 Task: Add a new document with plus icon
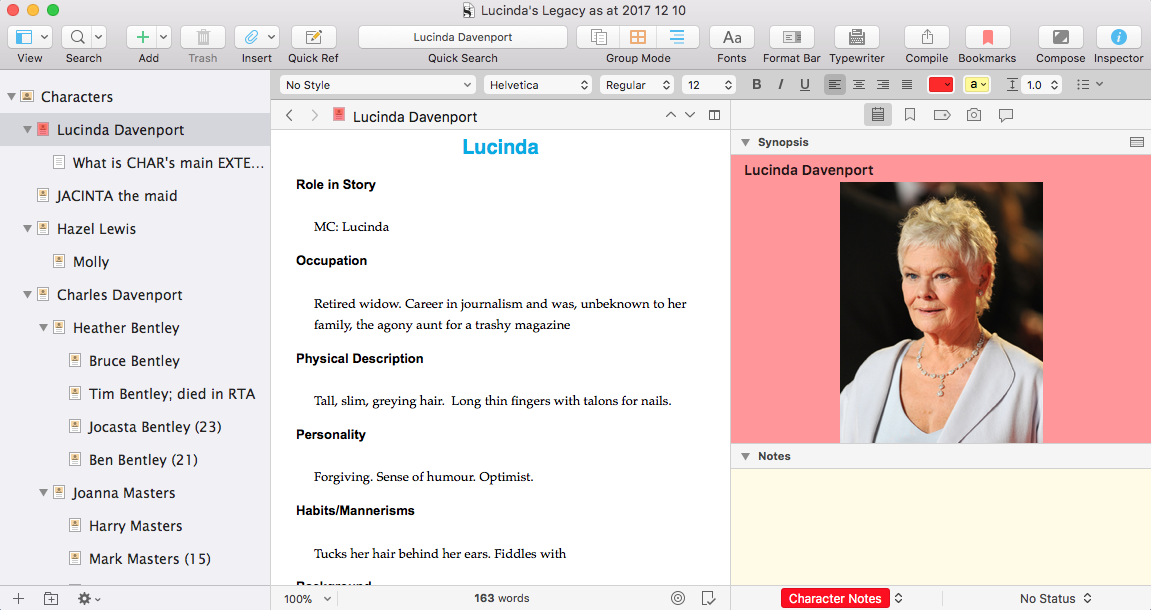(142, 37)
